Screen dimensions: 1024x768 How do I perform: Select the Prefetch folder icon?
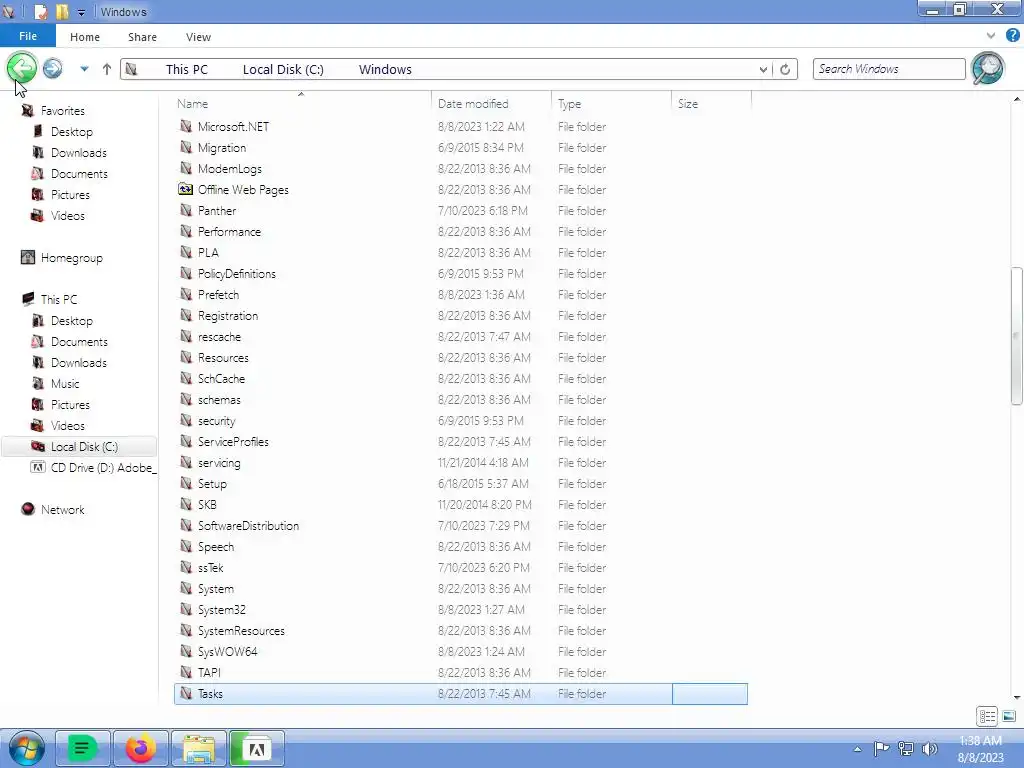[x=186, y=295]
